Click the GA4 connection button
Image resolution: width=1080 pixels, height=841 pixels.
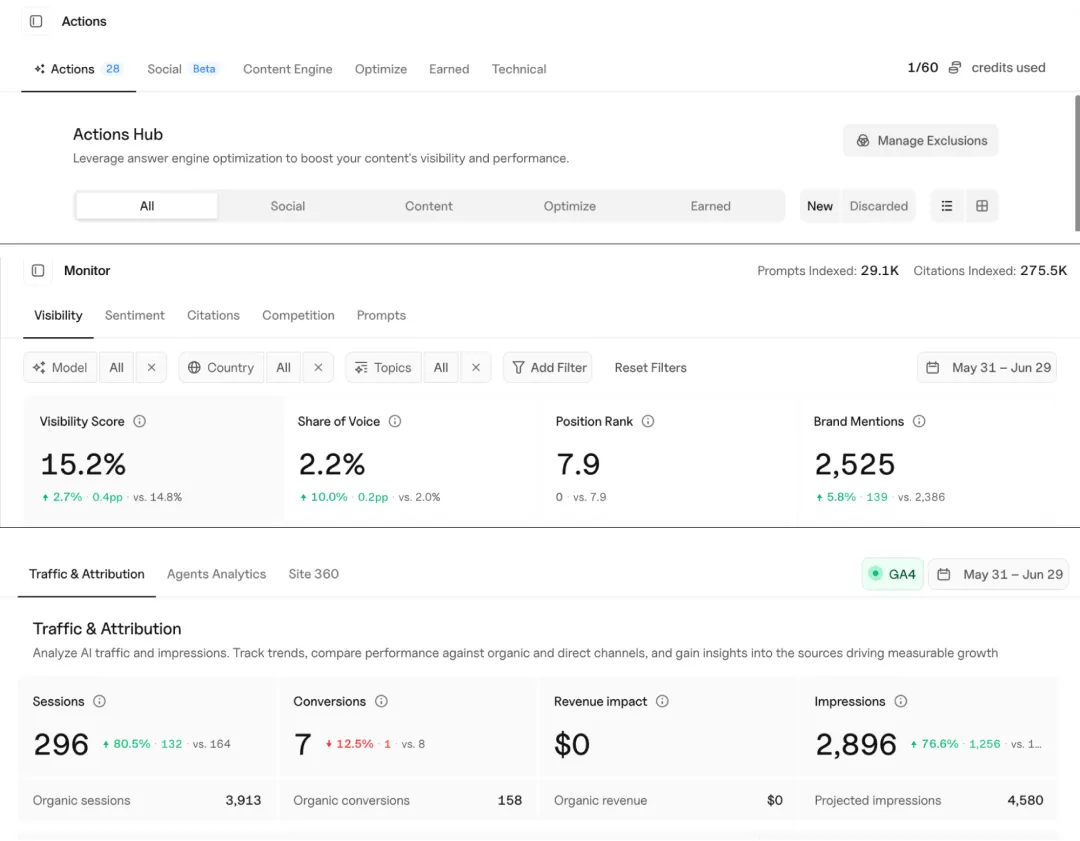(893, 574)
